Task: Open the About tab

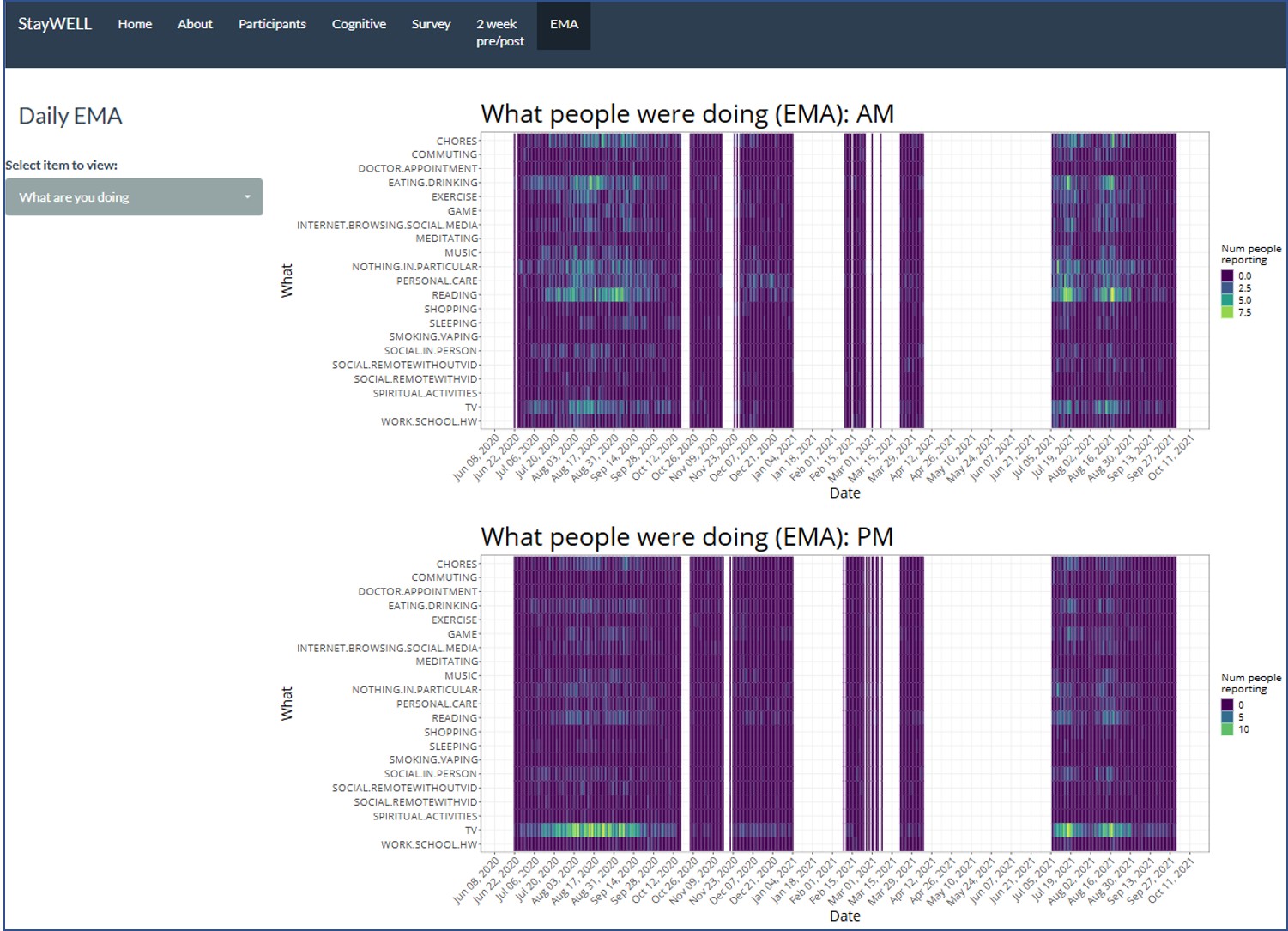Action: click(x=195, y=24)
